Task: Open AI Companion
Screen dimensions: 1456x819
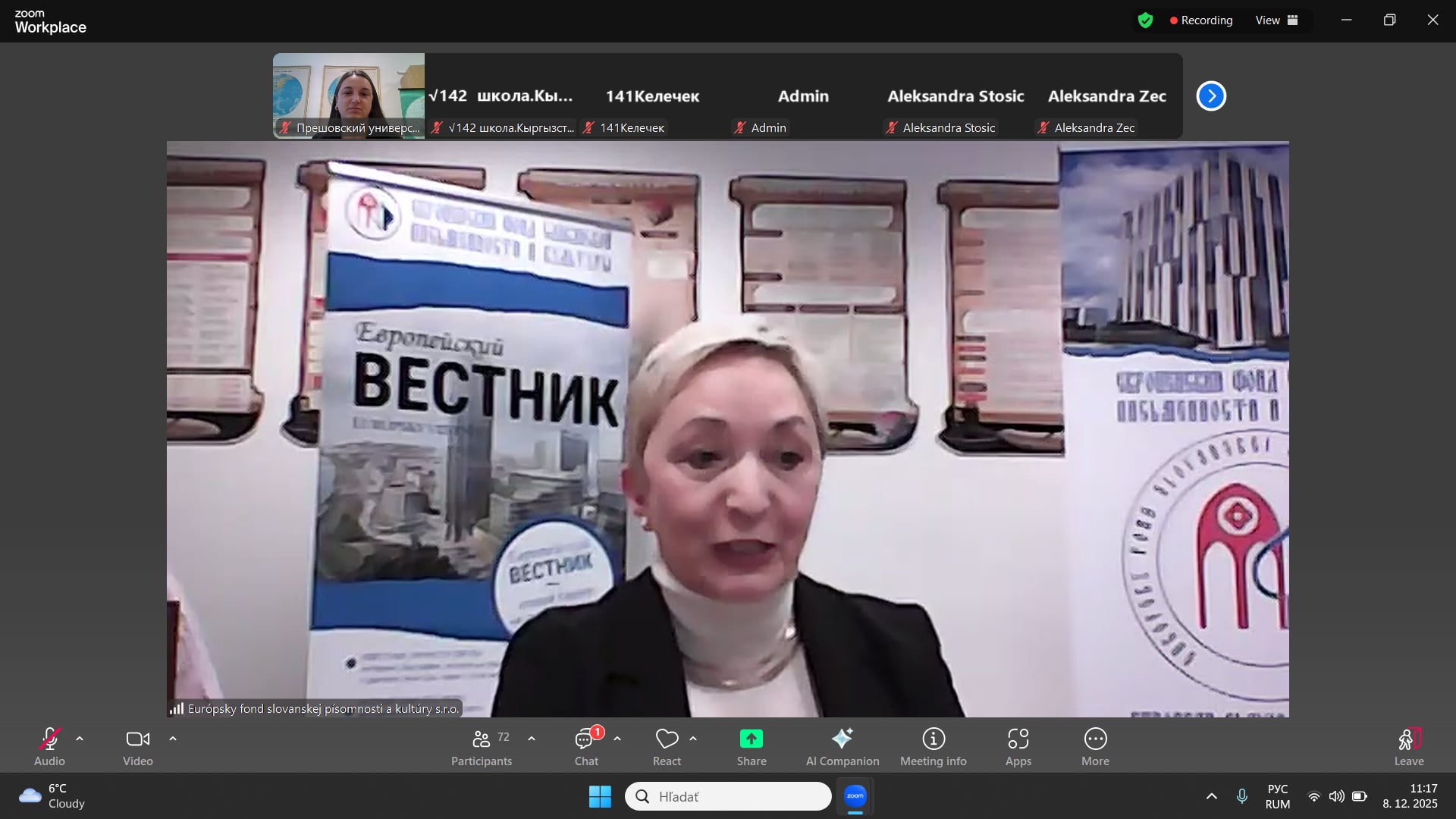Action: [x=842, y=747]
